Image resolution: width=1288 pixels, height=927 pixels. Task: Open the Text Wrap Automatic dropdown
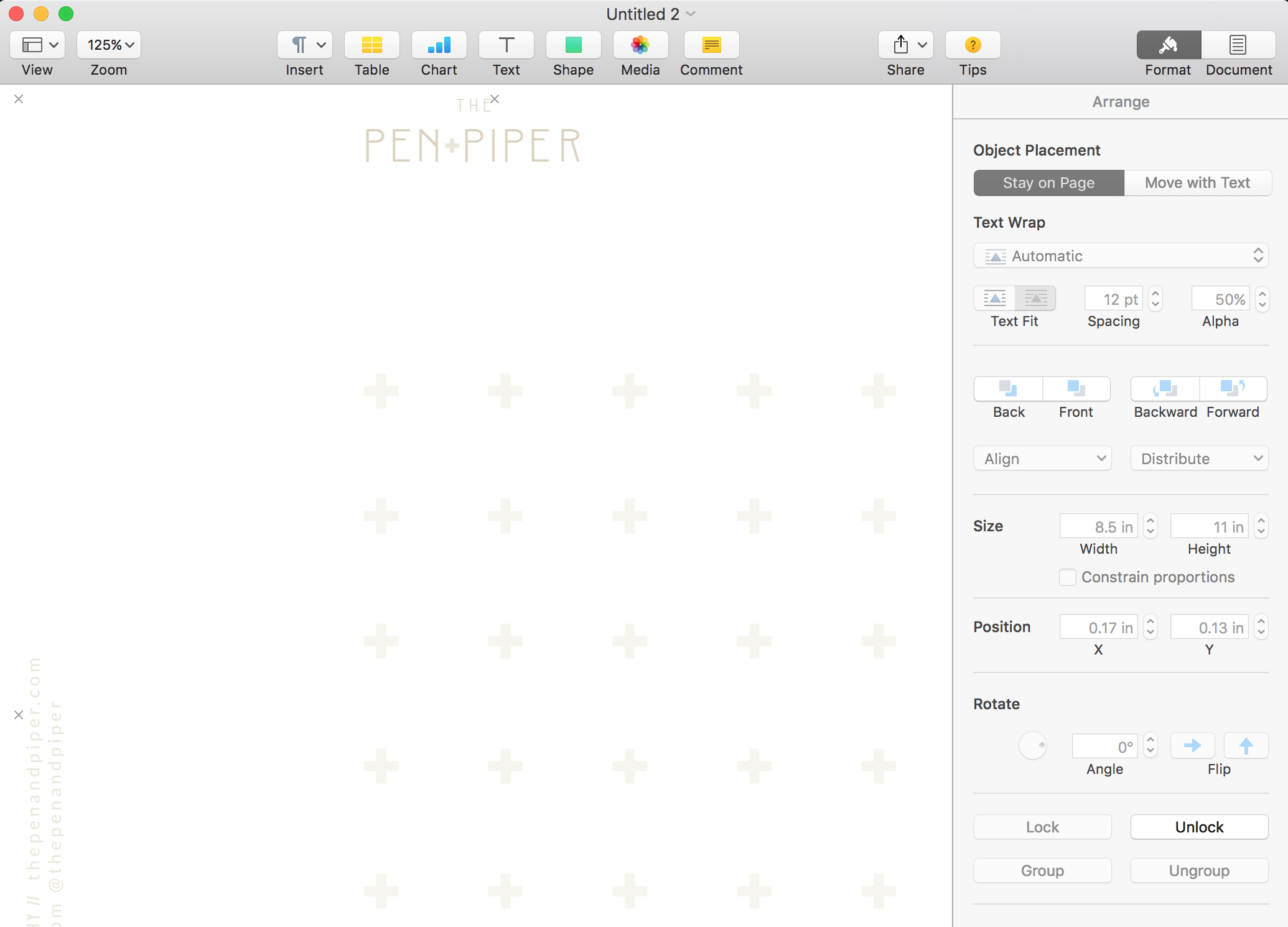1121,256
